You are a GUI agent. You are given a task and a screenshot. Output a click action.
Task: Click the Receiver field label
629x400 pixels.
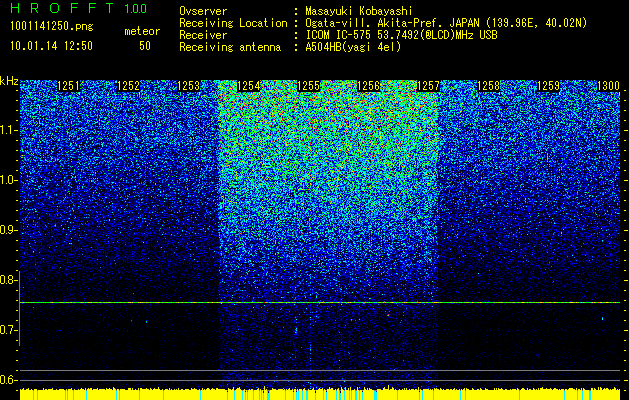(x=203, y=35)
